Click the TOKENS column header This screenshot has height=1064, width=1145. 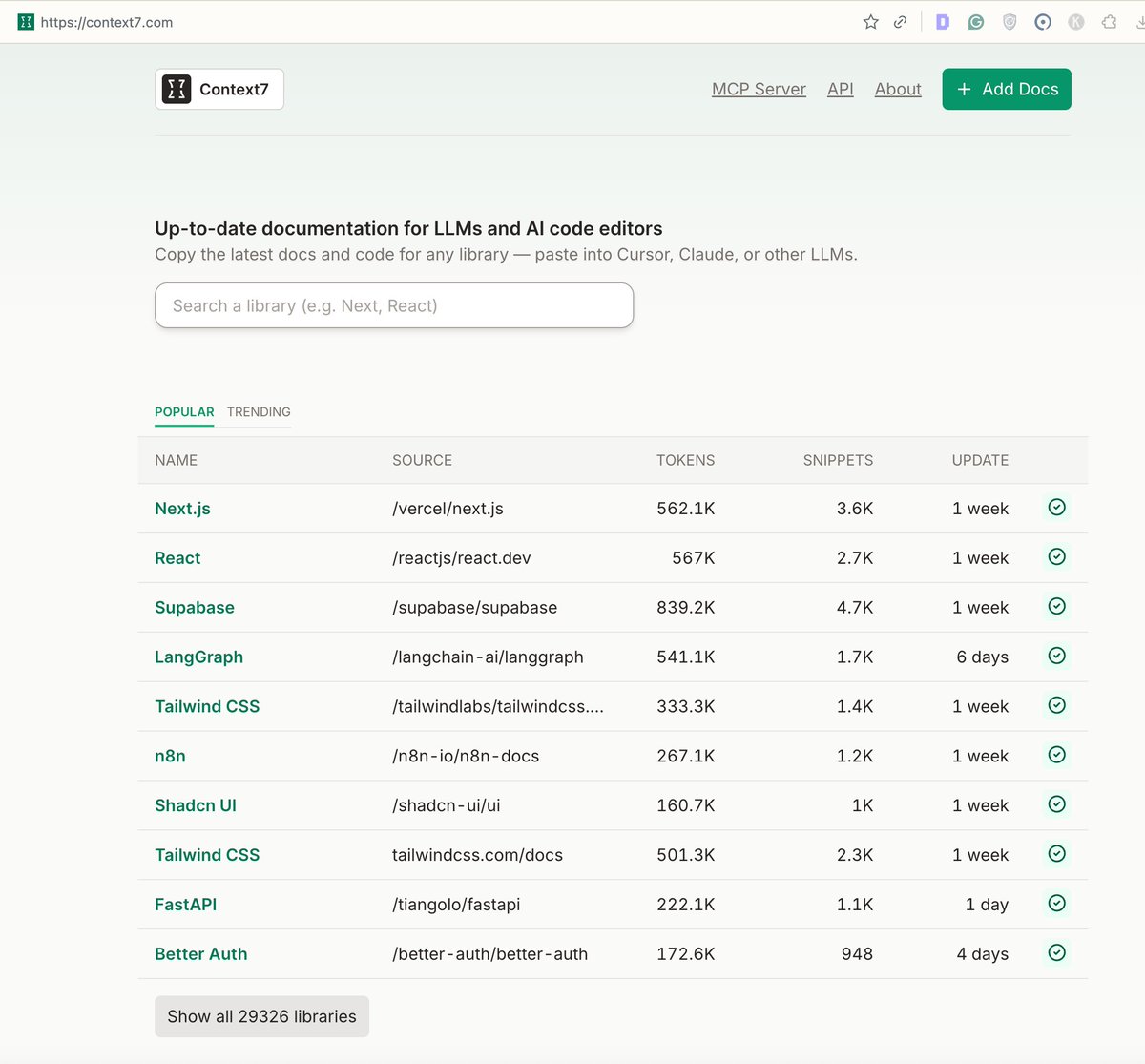(x=685, y=460)
